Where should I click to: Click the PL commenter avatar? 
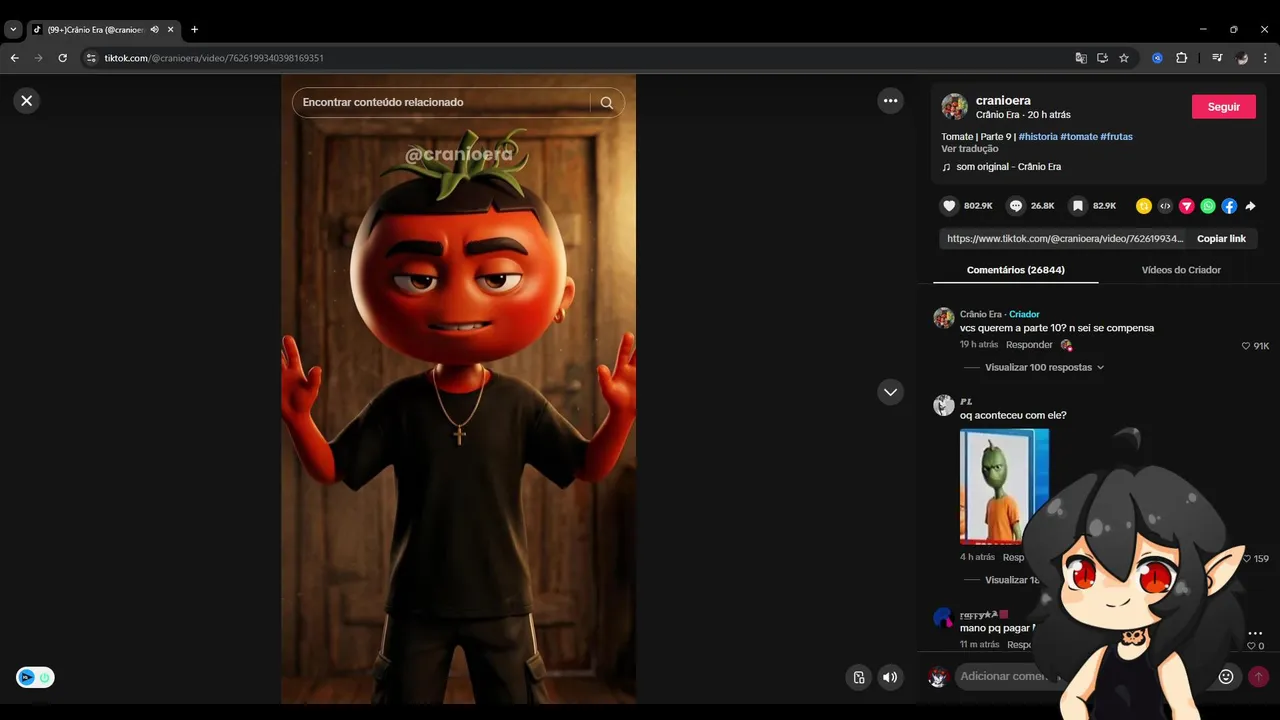point(944,405)
